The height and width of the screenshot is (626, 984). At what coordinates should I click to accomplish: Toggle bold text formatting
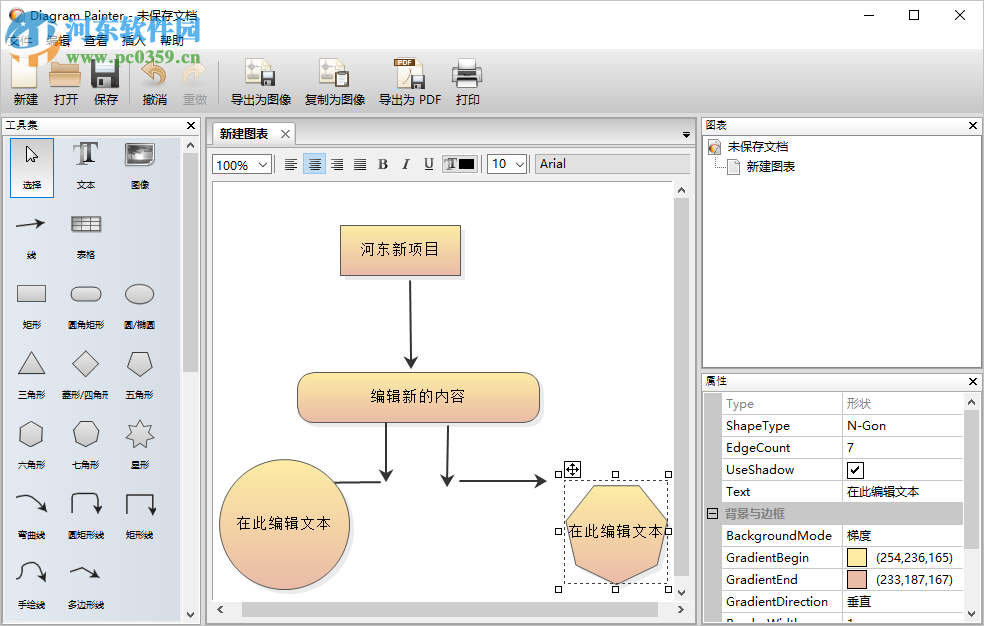coord(383,164)
